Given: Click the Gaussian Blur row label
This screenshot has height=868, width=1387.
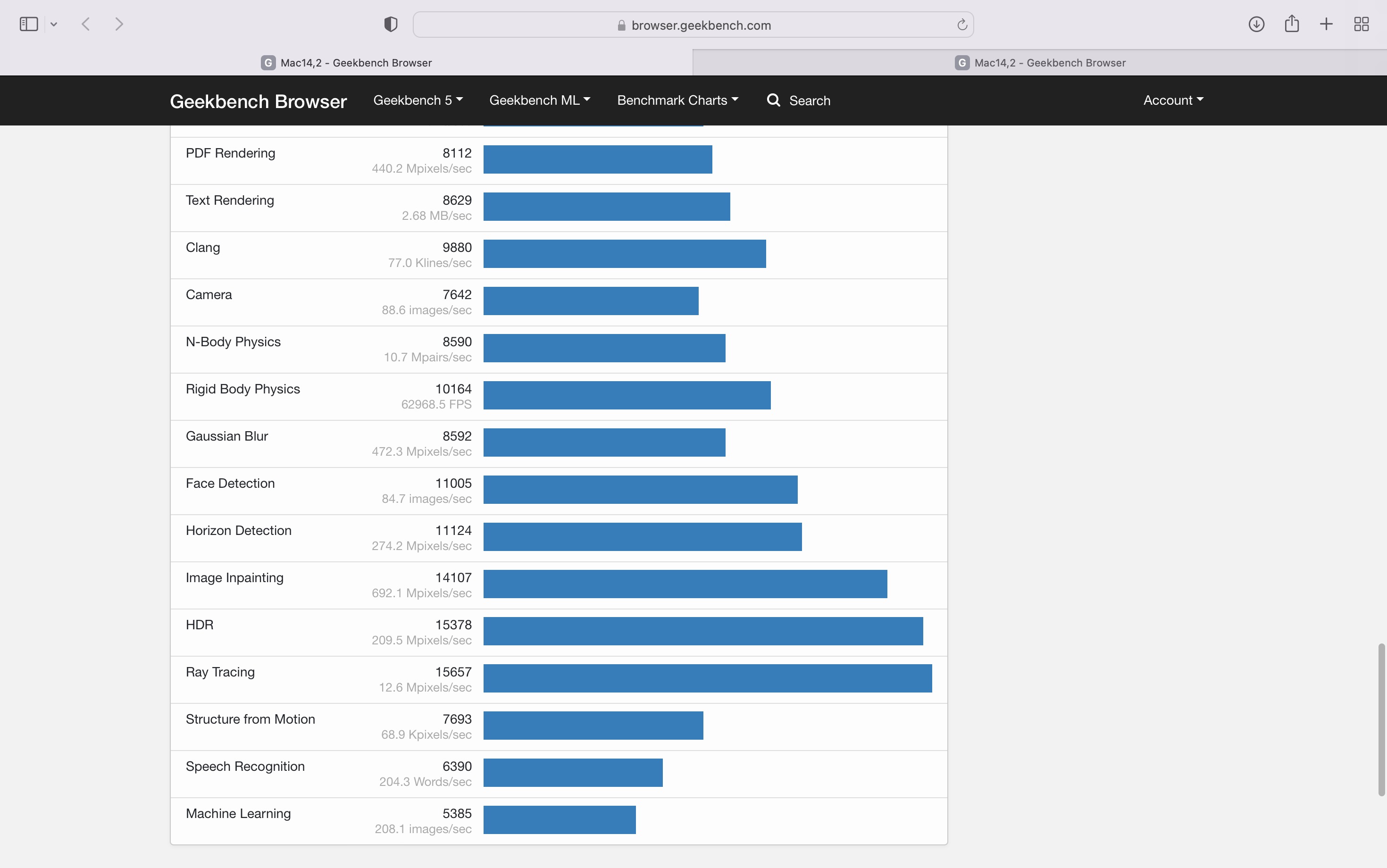Looking at the screenshot, I should click(x=227, y=436).
